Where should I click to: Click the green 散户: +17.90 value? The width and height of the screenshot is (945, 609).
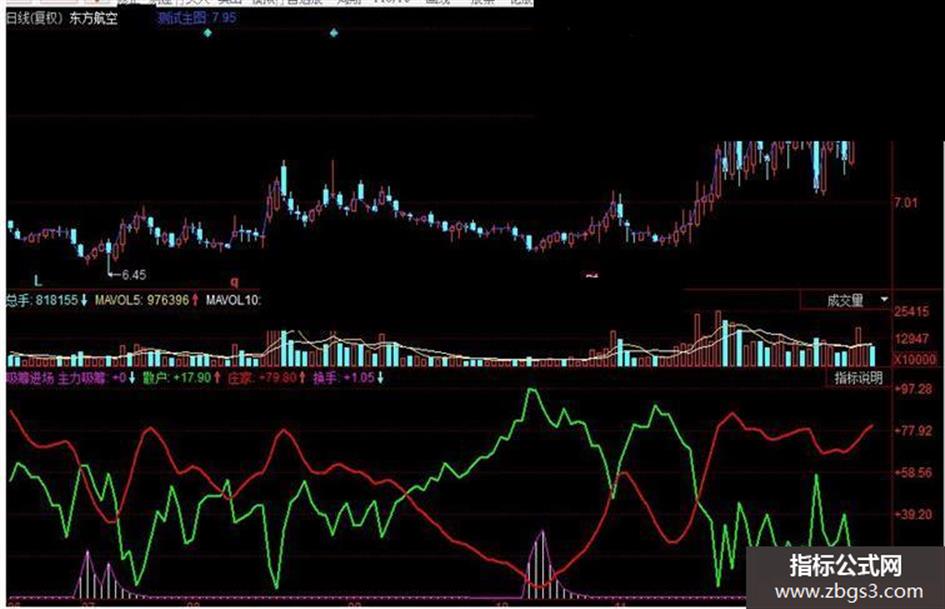click(x=177, y=378)
